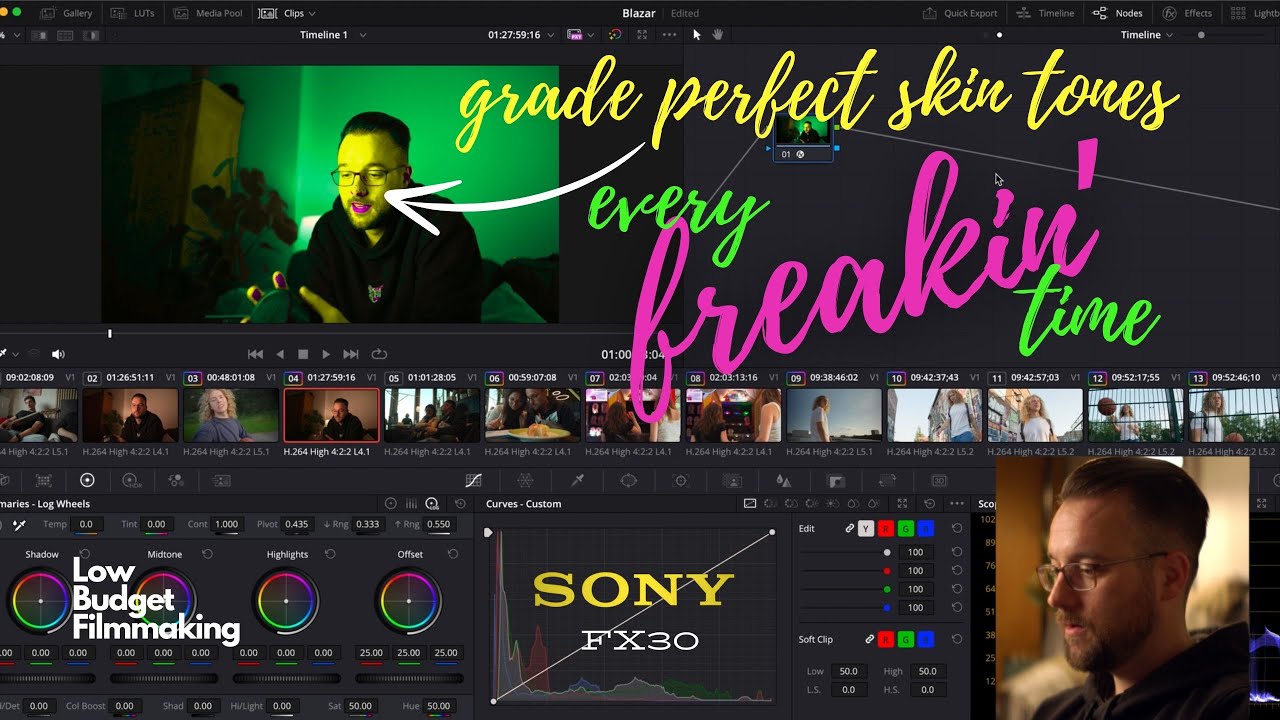This screenshot has width=1280, height=720.
Task: Open the Magic Mask palette
Action: pos(732,481)
